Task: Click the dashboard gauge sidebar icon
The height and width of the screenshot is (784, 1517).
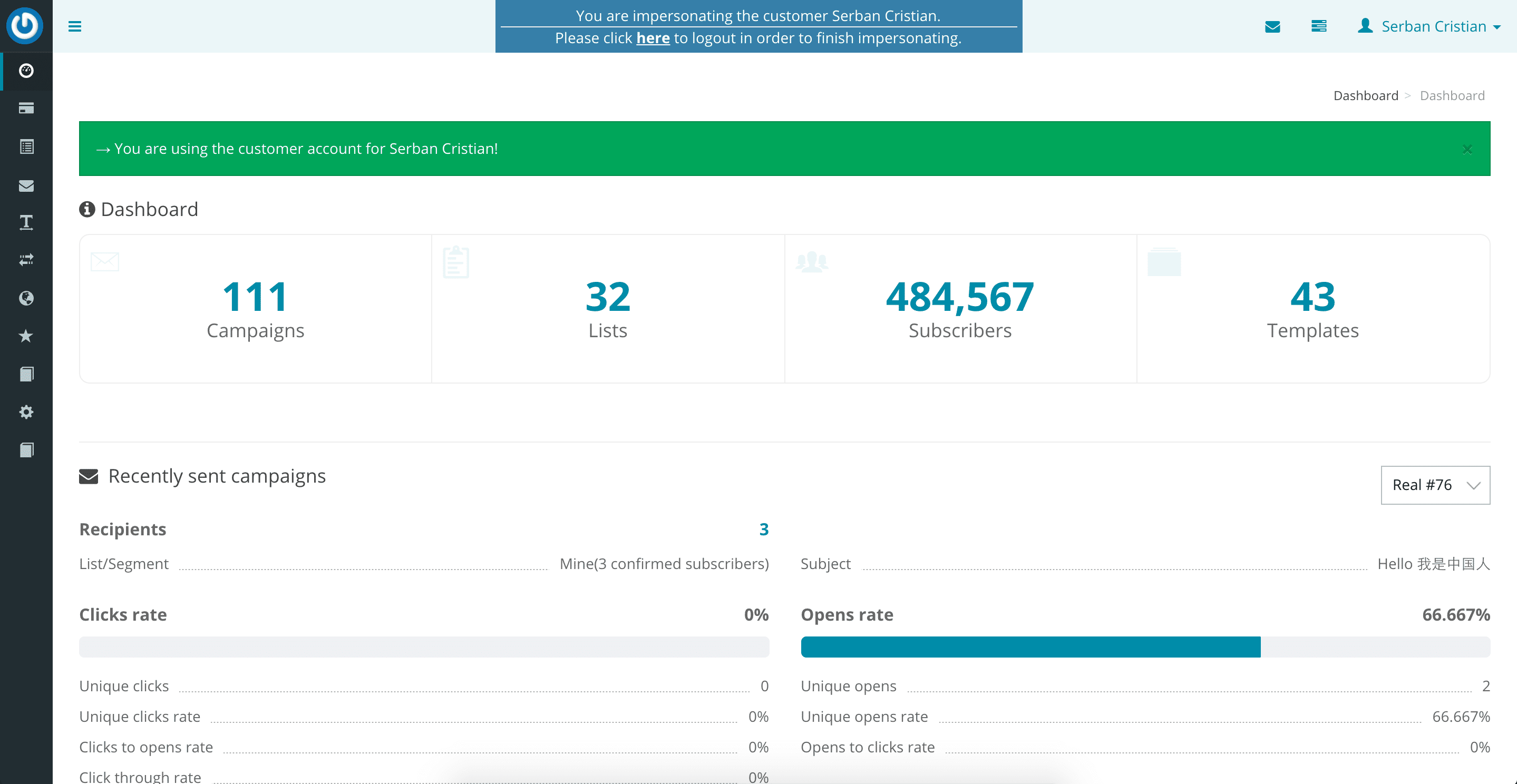Action: [26, 71]
